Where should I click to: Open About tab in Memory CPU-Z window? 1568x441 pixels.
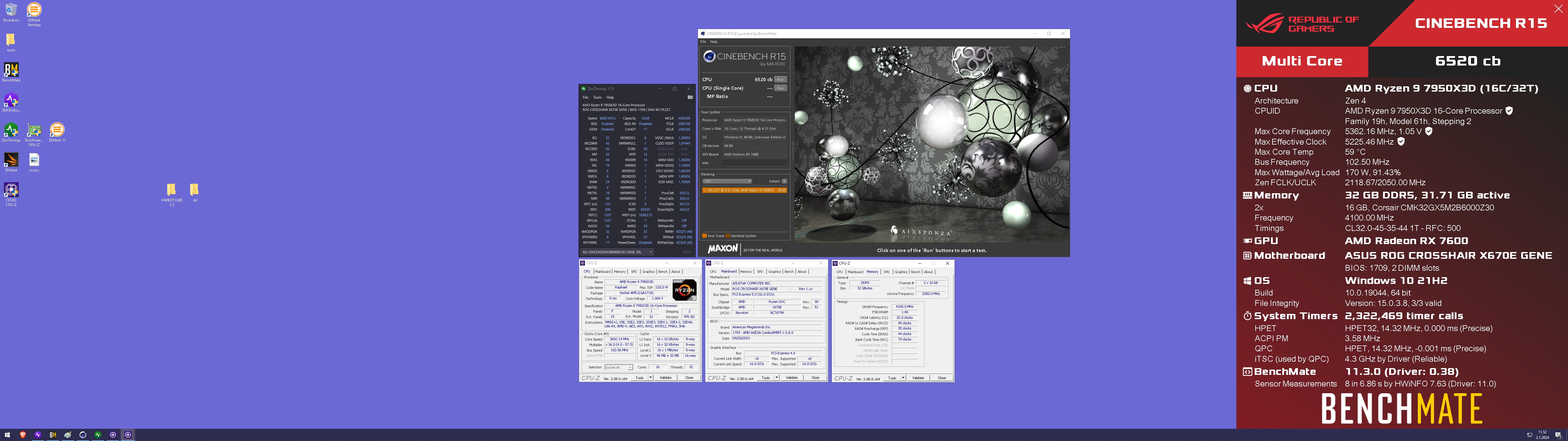(928, 272)
